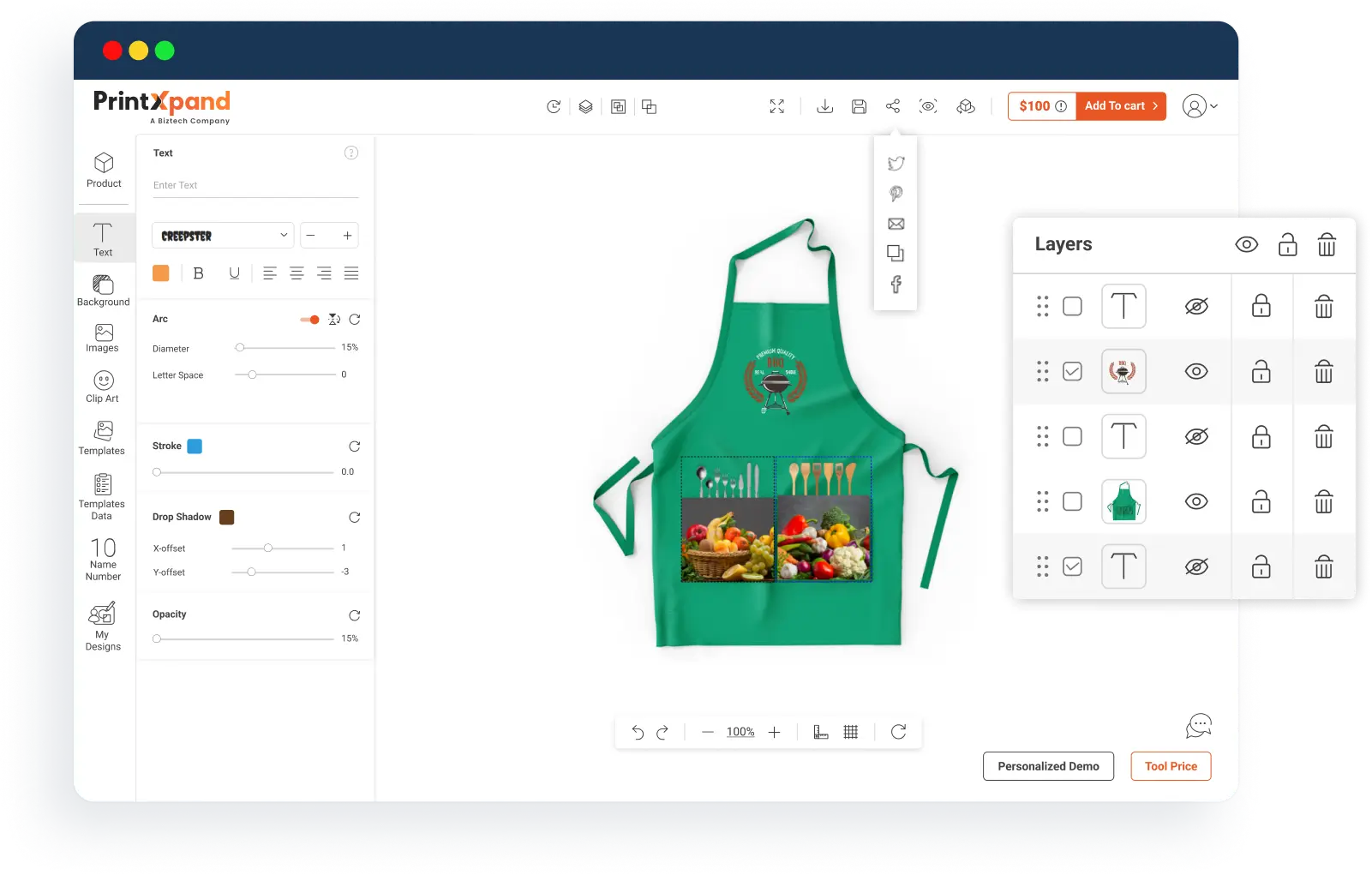Click the Enter Text input field
The height and width of the screenshot is (875, 1372).
[x=255, y=186]
